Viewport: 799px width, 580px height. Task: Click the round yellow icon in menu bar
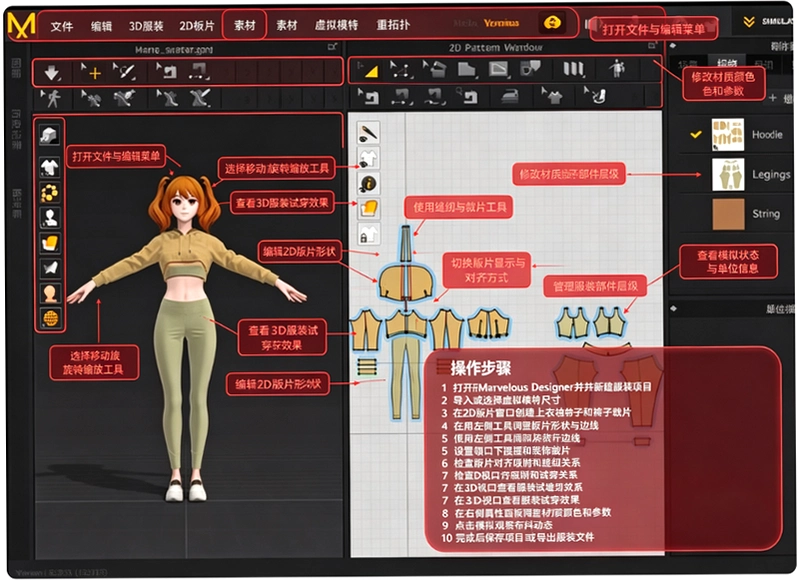pyautogui.click(x=552, y=22)
